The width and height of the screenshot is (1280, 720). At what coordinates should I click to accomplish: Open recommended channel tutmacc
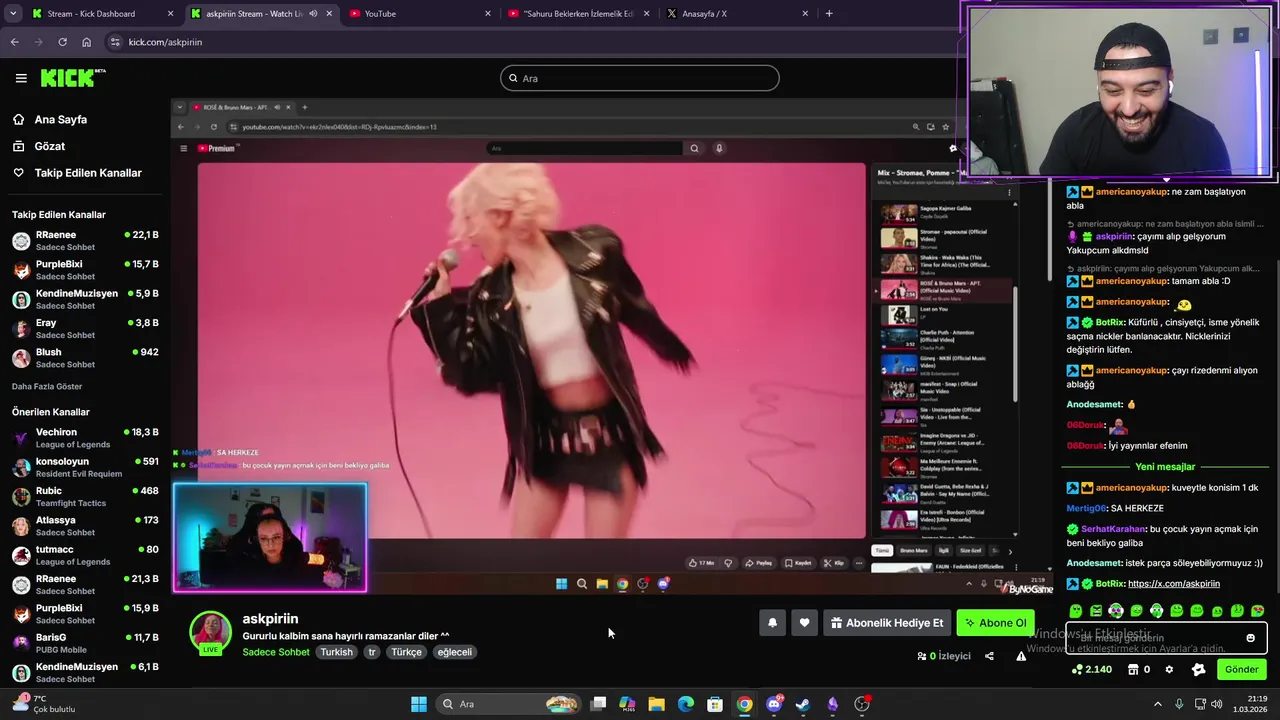pos(85,555)
